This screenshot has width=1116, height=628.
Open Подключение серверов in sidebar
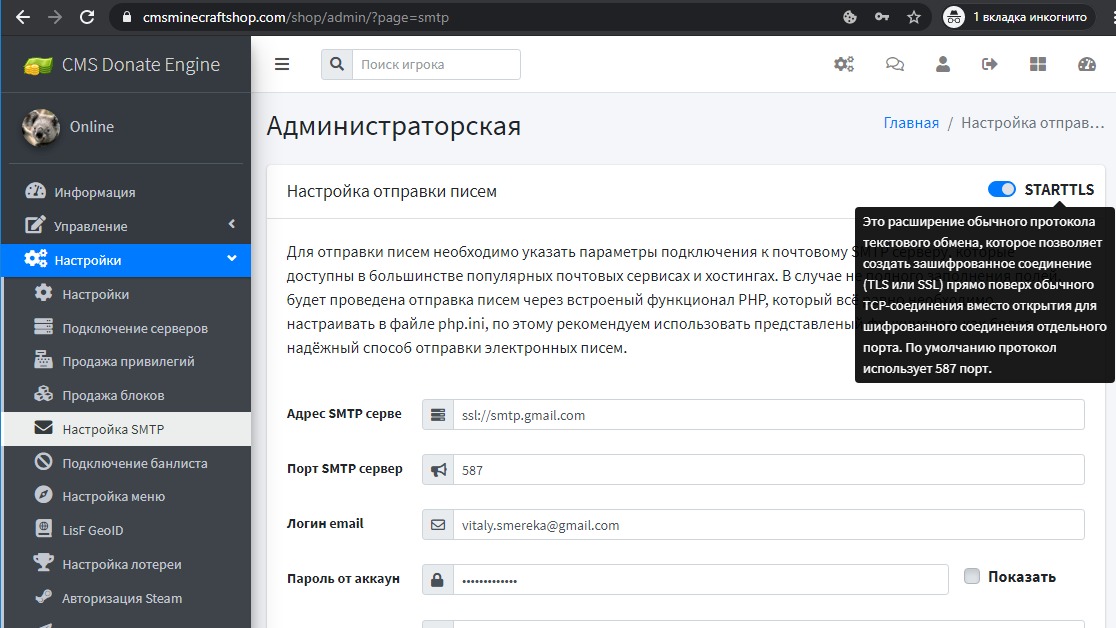click(135, 328)
